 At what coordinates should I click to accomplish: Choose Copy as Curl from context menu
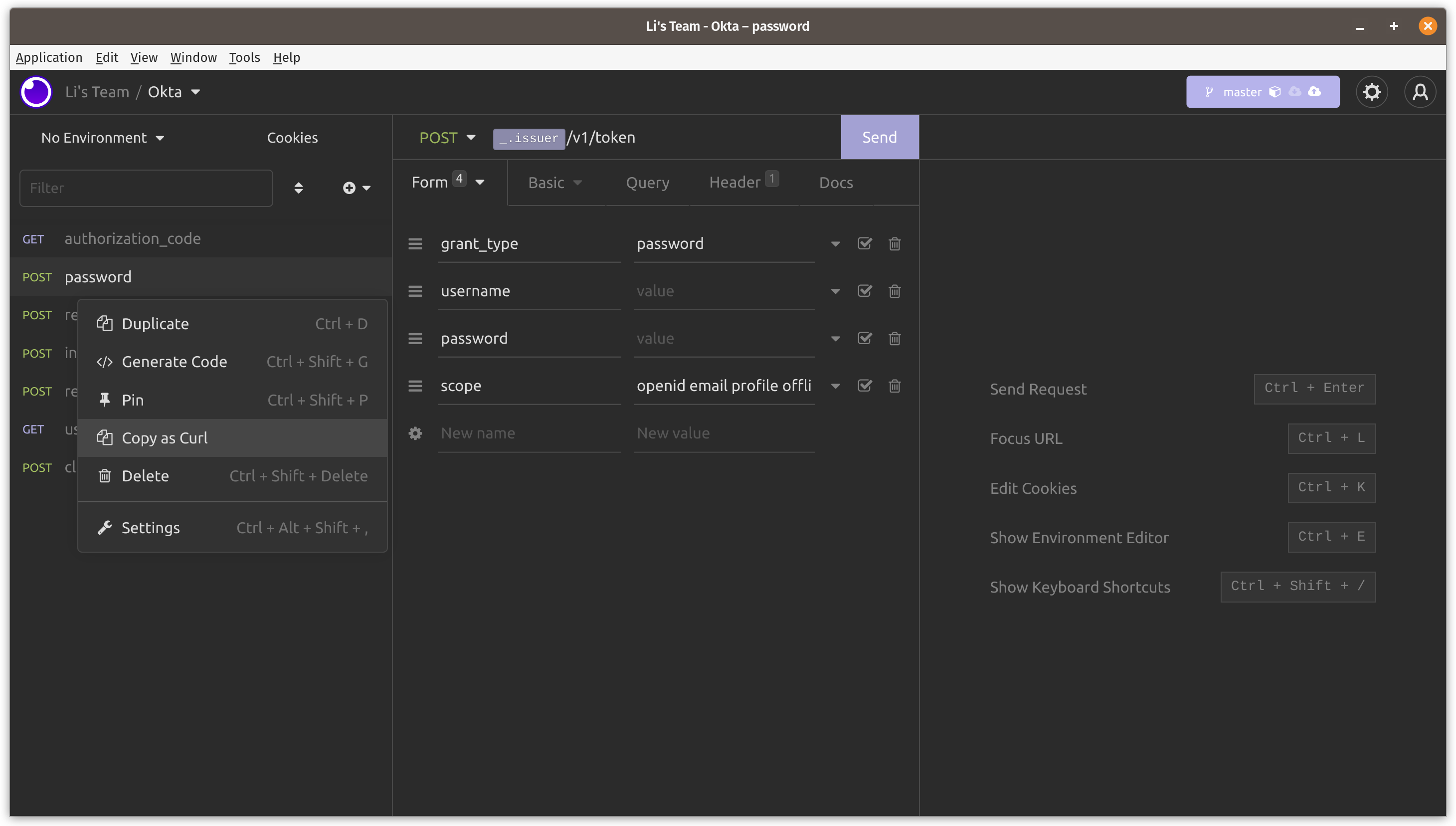click(x=165, y=438)
